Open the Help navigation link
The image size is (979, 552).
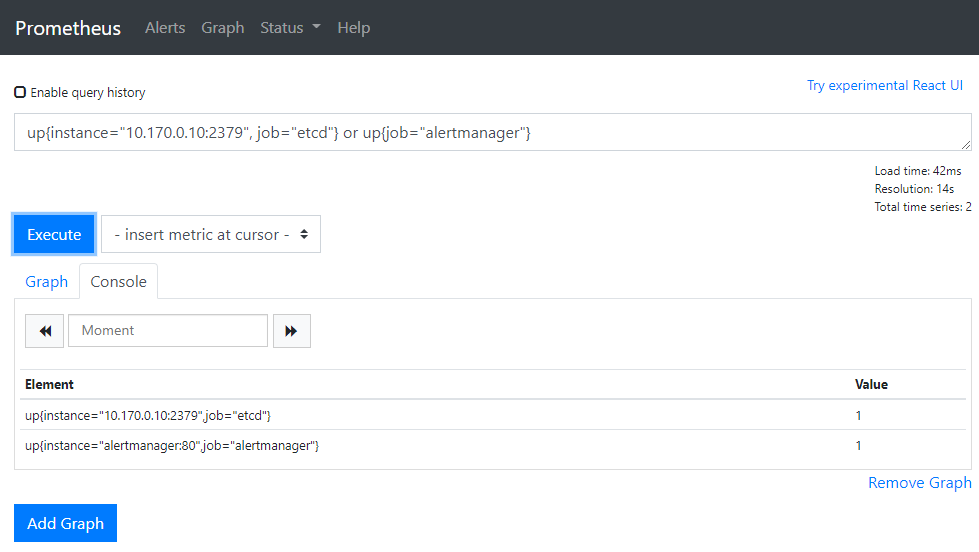tap(353, 28)
